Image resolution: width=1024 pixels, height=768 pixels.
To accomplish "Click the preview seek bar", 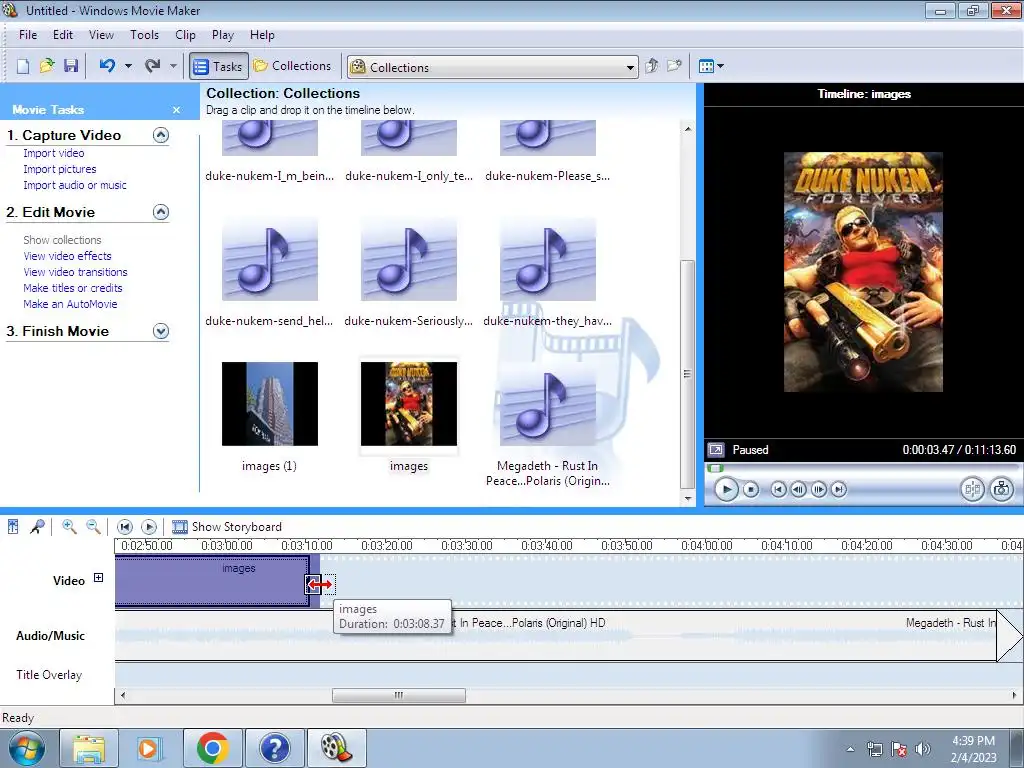I will (x=863, y=468).
